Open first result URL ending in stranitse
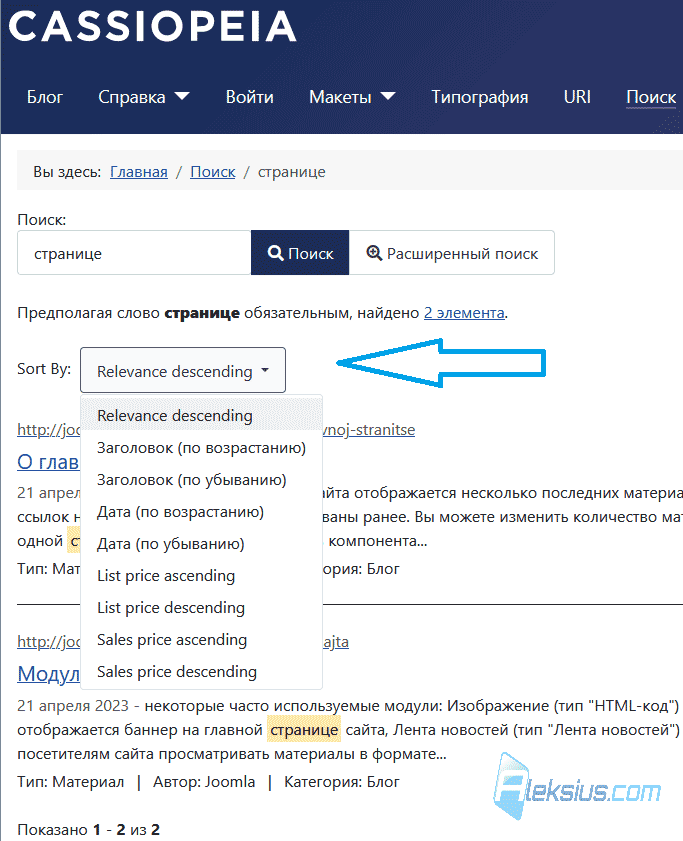 coord(369,430)
